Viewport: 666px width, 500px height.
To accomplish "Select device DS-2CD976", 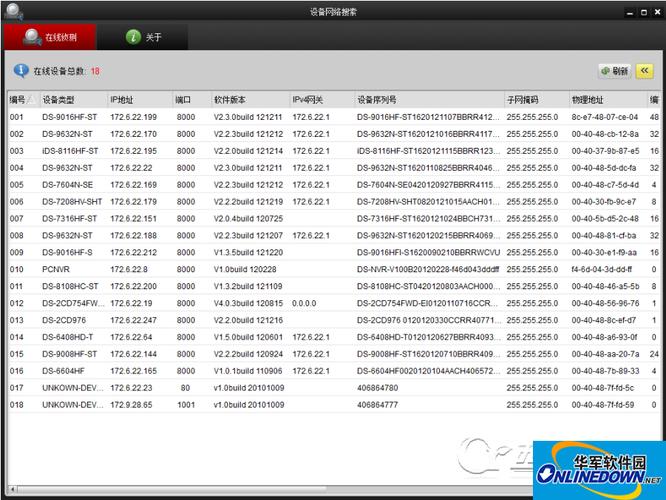I will coord(64,320).
